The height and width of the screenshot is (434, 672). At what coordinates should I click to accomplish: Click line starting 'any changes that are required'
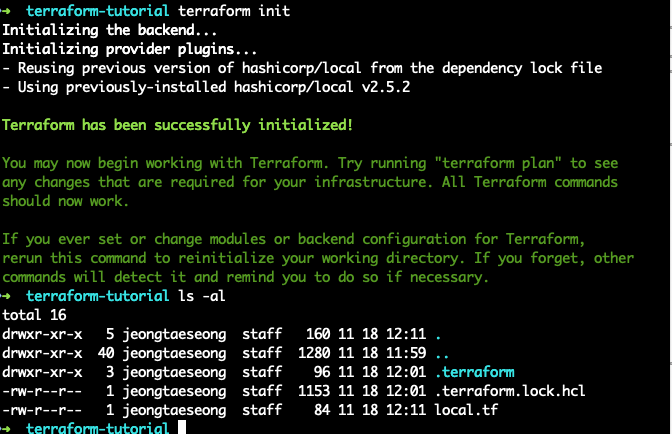point(310,182)
